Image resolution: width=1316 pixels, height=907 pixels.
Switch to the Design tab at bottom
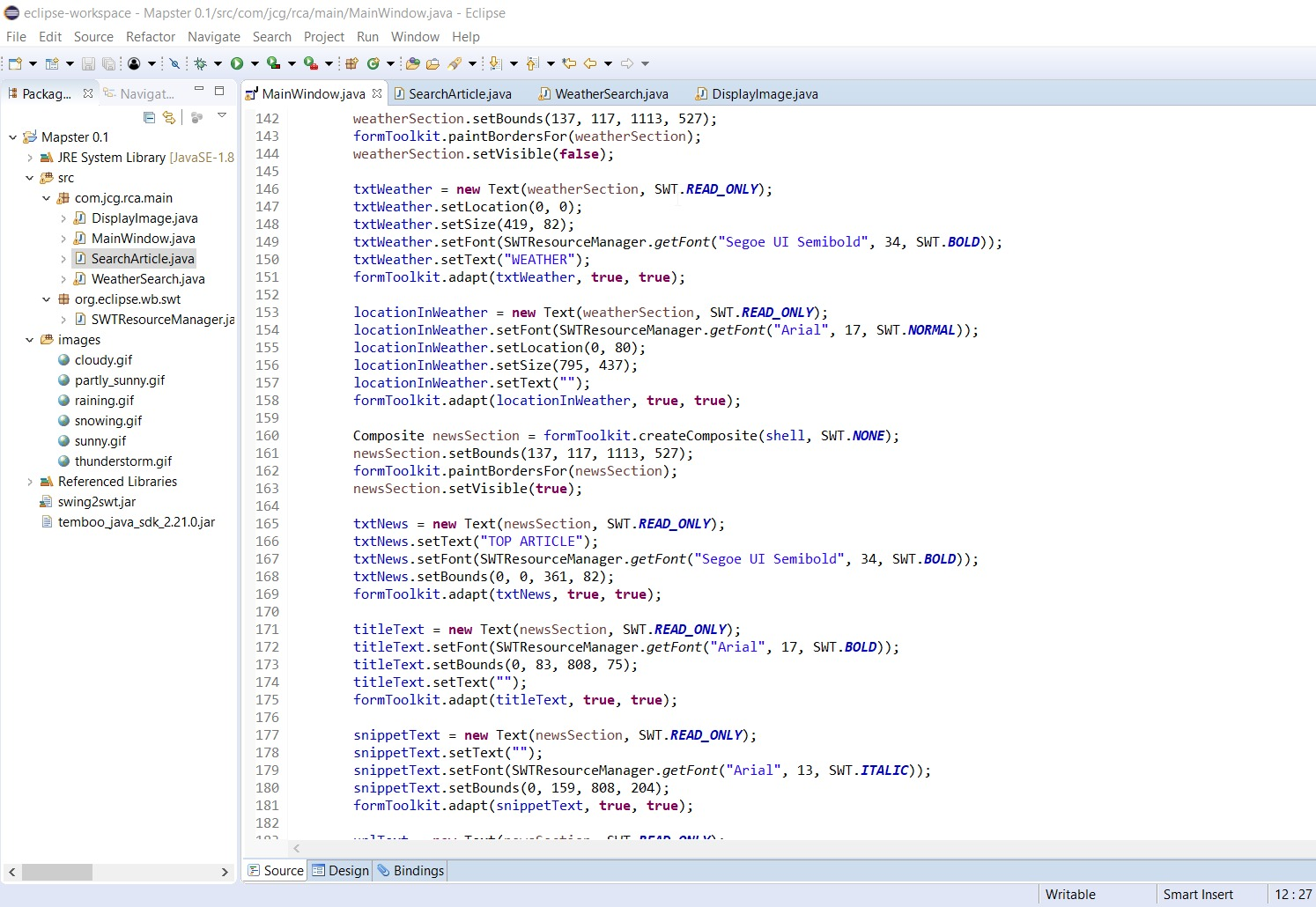point(341,870)
